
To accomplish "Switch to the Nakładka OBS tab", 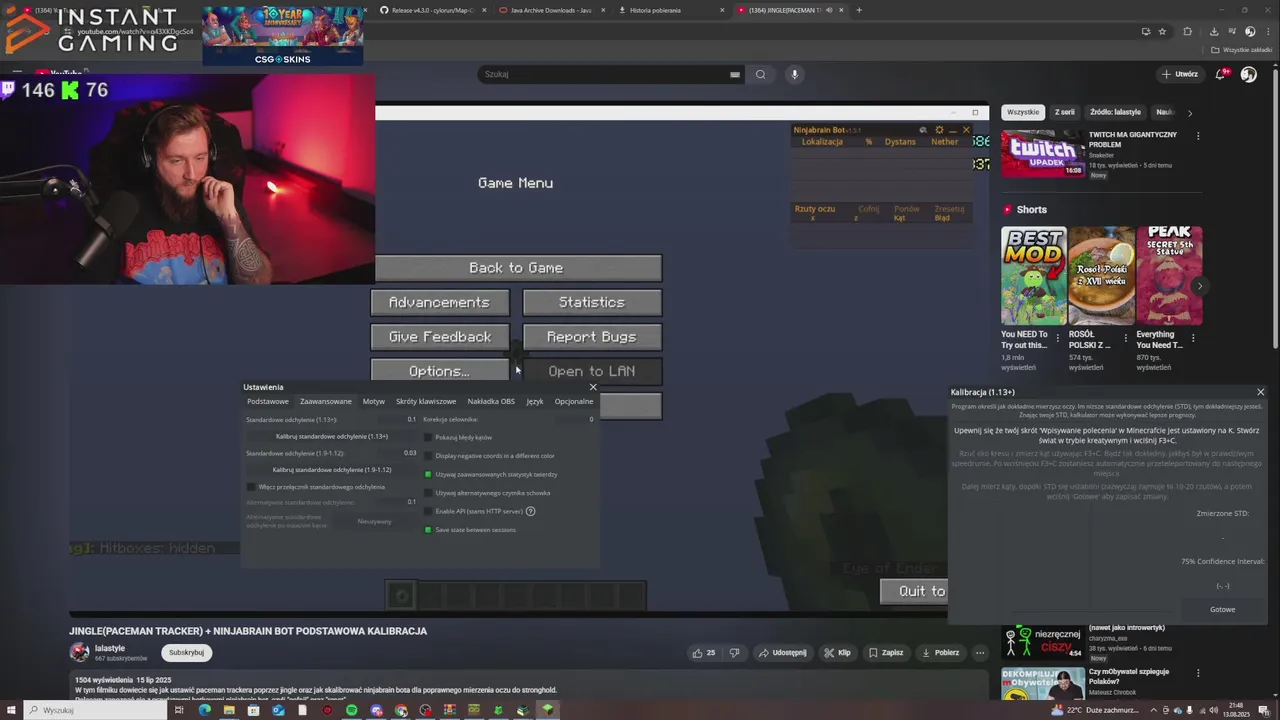I will pos(491,401).
